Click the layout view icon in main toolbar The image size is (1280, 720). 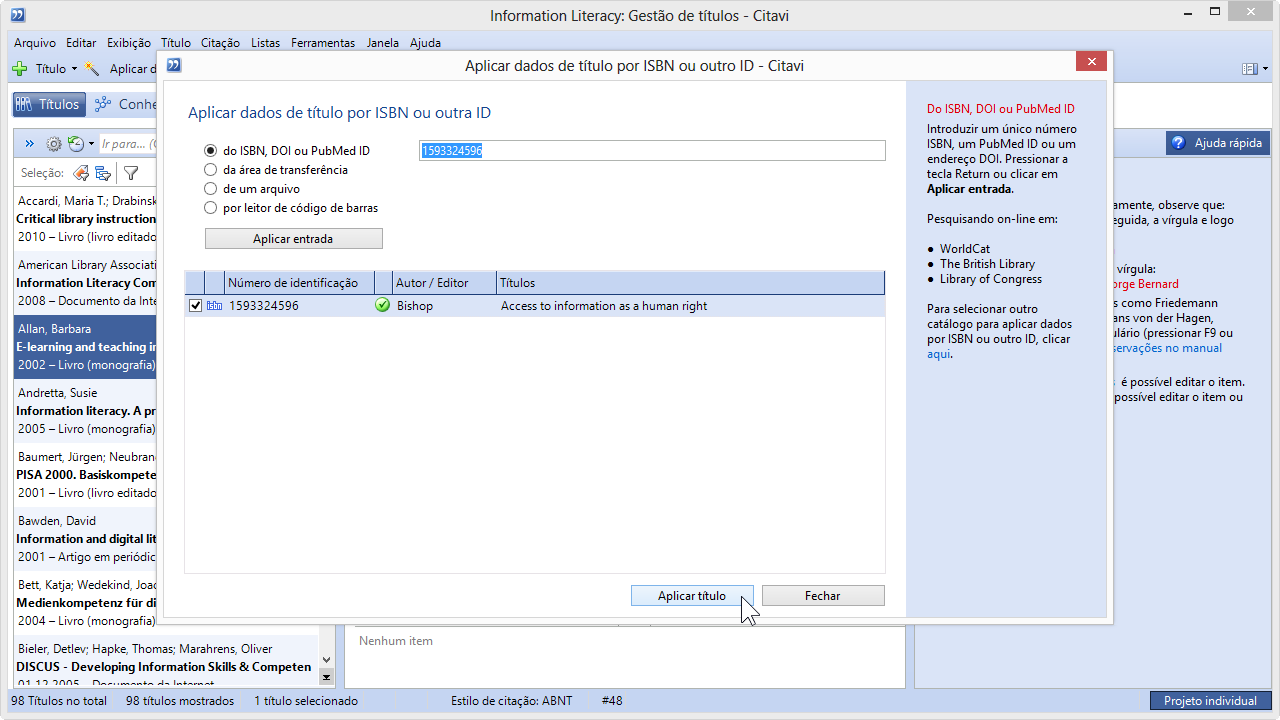[1249, 69]
